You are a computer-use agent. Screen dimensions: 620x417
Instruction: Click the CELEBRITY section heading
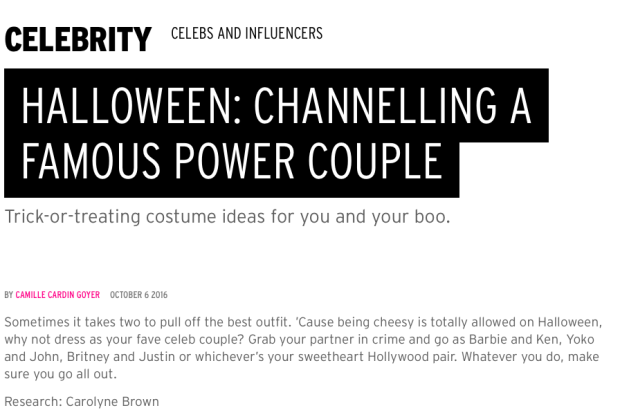(78, 39)
